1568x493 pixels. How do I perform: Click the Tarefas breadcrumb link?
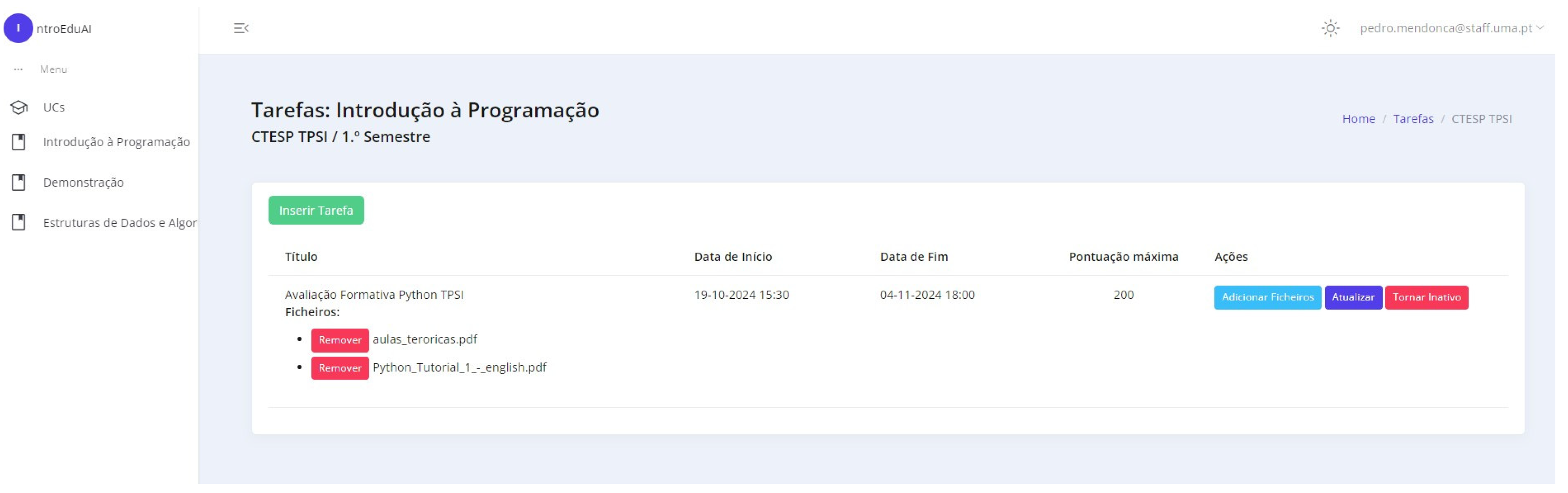[1413, 119]
